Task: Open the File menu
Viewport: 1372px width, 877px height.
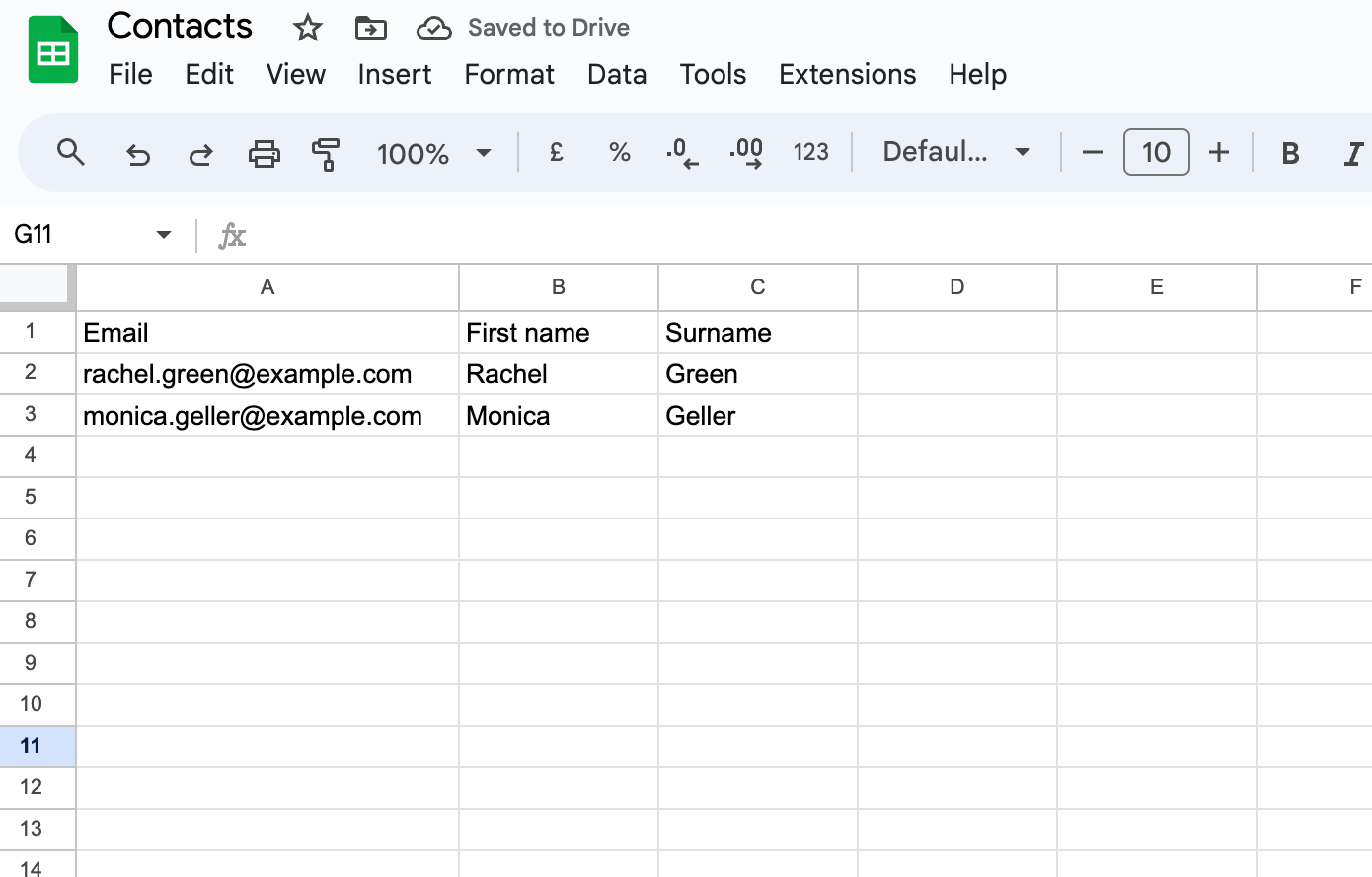Action: point(130,74)
